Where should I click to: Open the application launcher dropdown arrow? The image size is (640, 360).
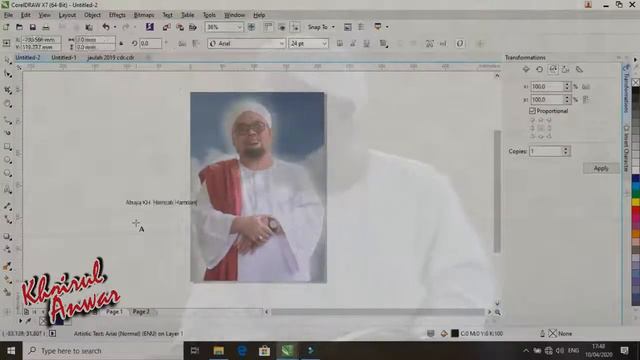(x=387, y=27)
